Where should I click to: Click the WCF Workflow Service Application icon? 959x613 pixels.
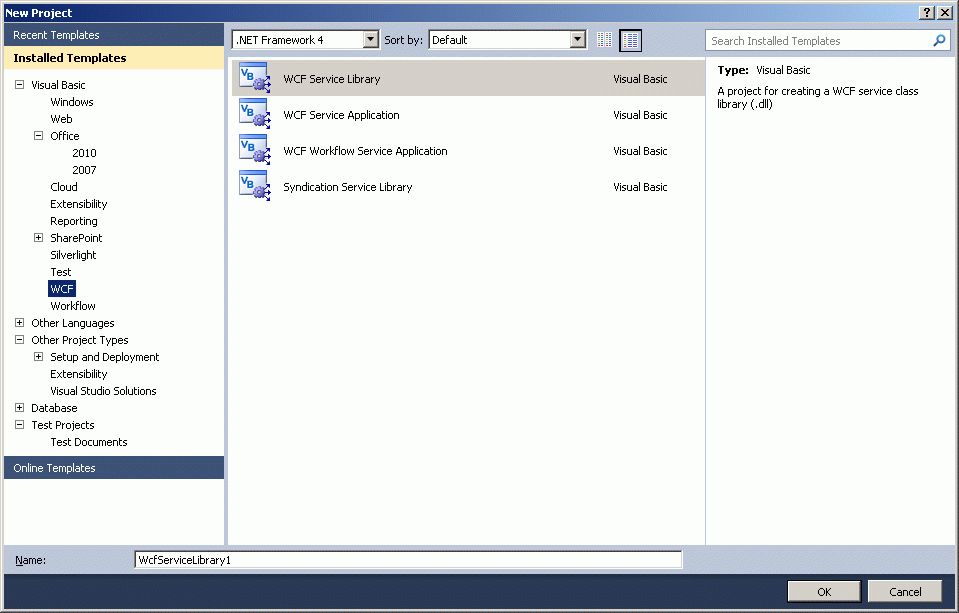(254, 150)
